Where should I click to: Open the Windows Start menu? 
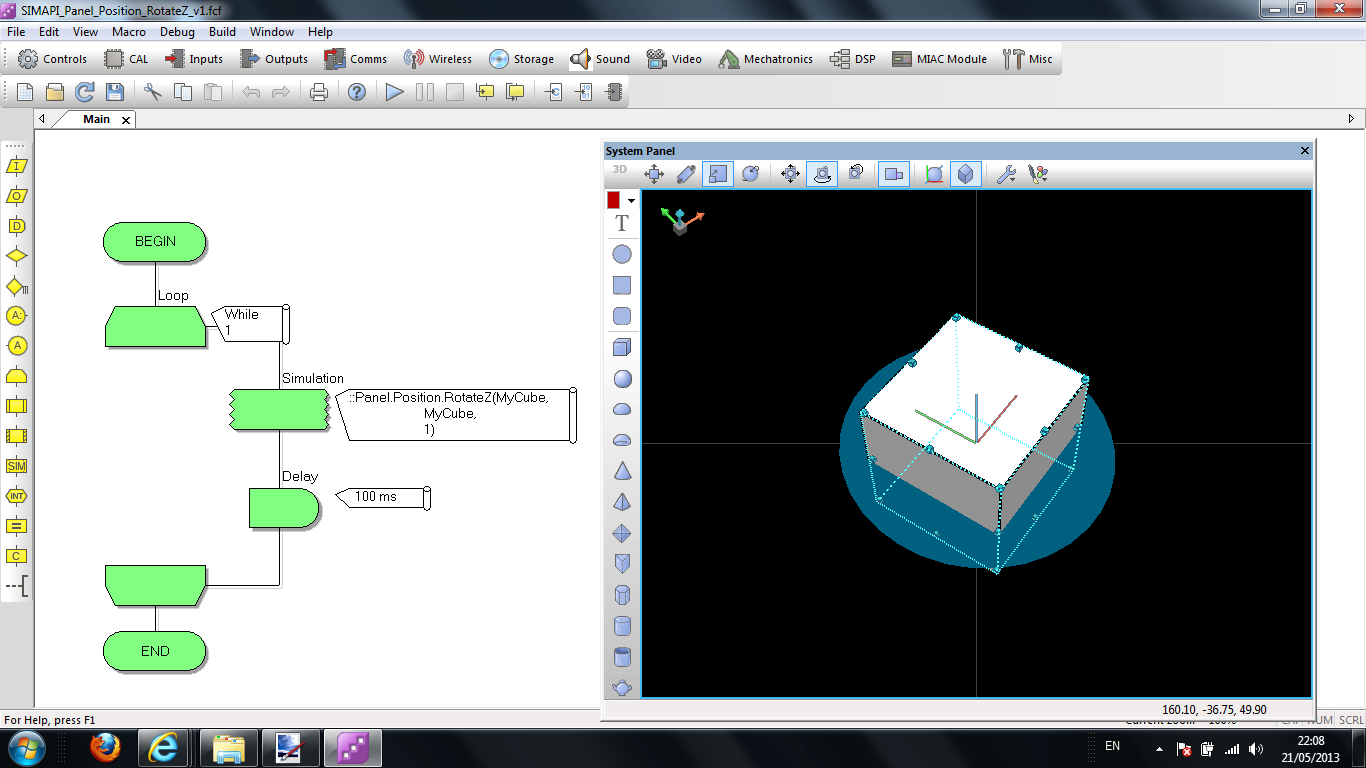(26, 747)
